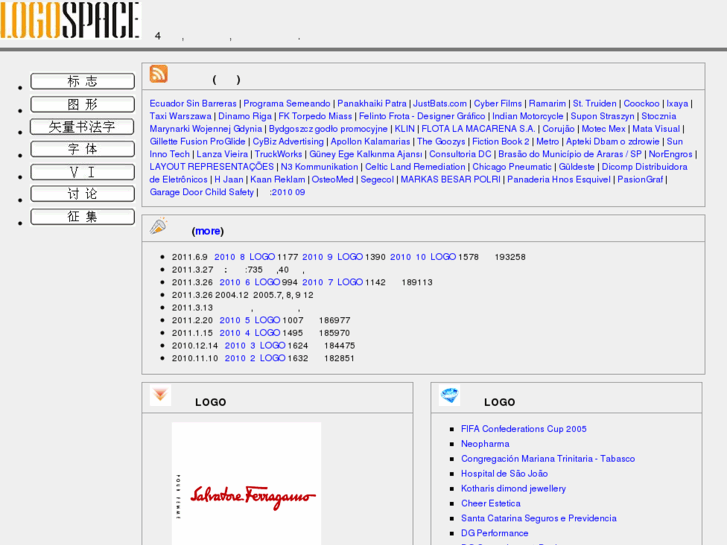Image resolution: width=727 pixels, height=545 pixels.
Task: Open the Ecuador Sin Barreras link
Action: pos(193,103)
